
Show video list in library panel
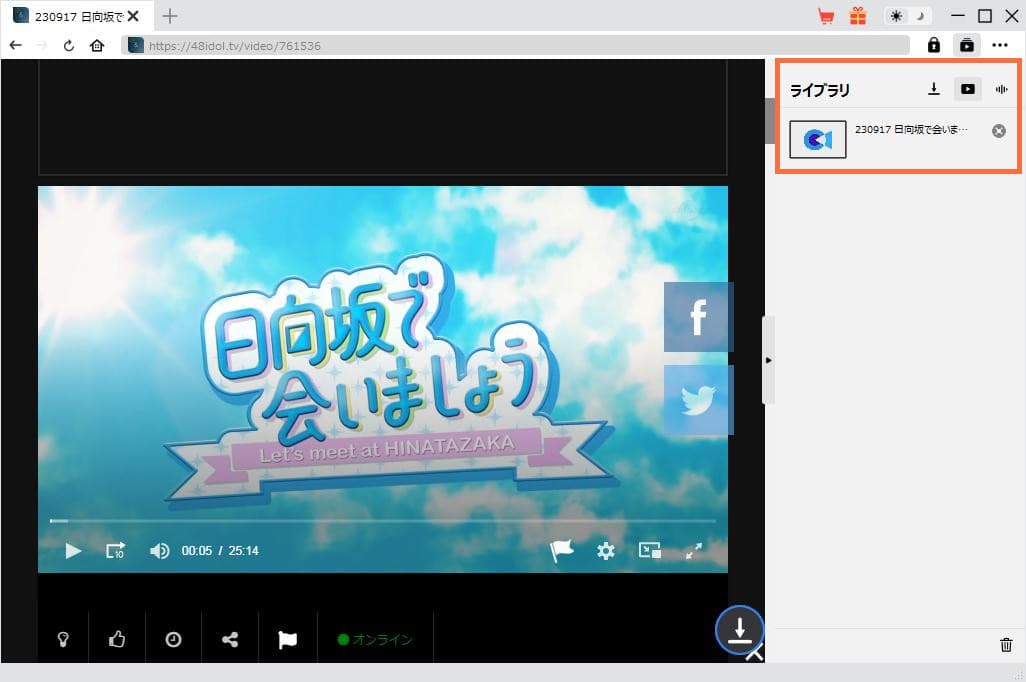click(968, 89)
